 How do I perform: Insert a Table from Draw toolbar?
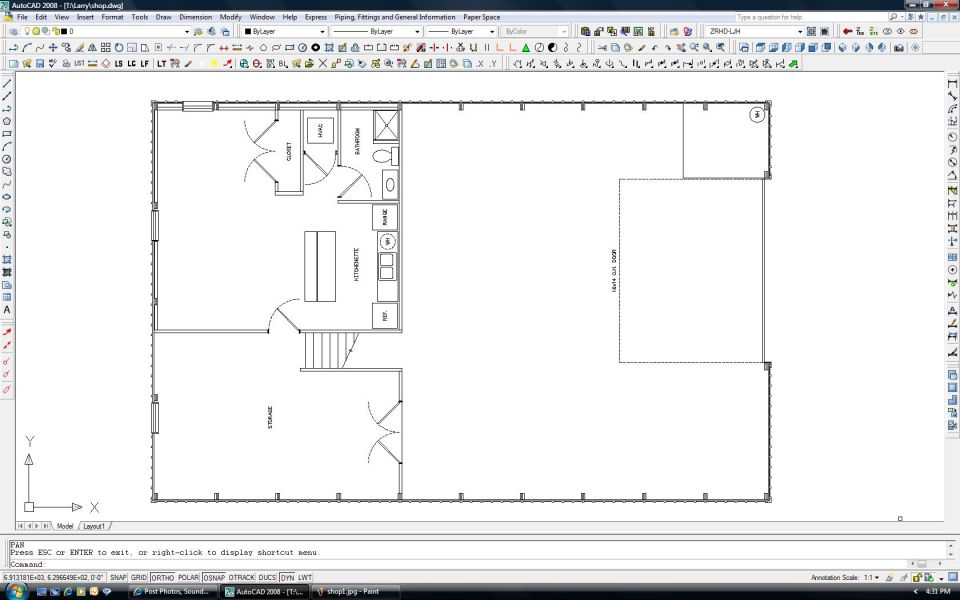tap(7, 298)
